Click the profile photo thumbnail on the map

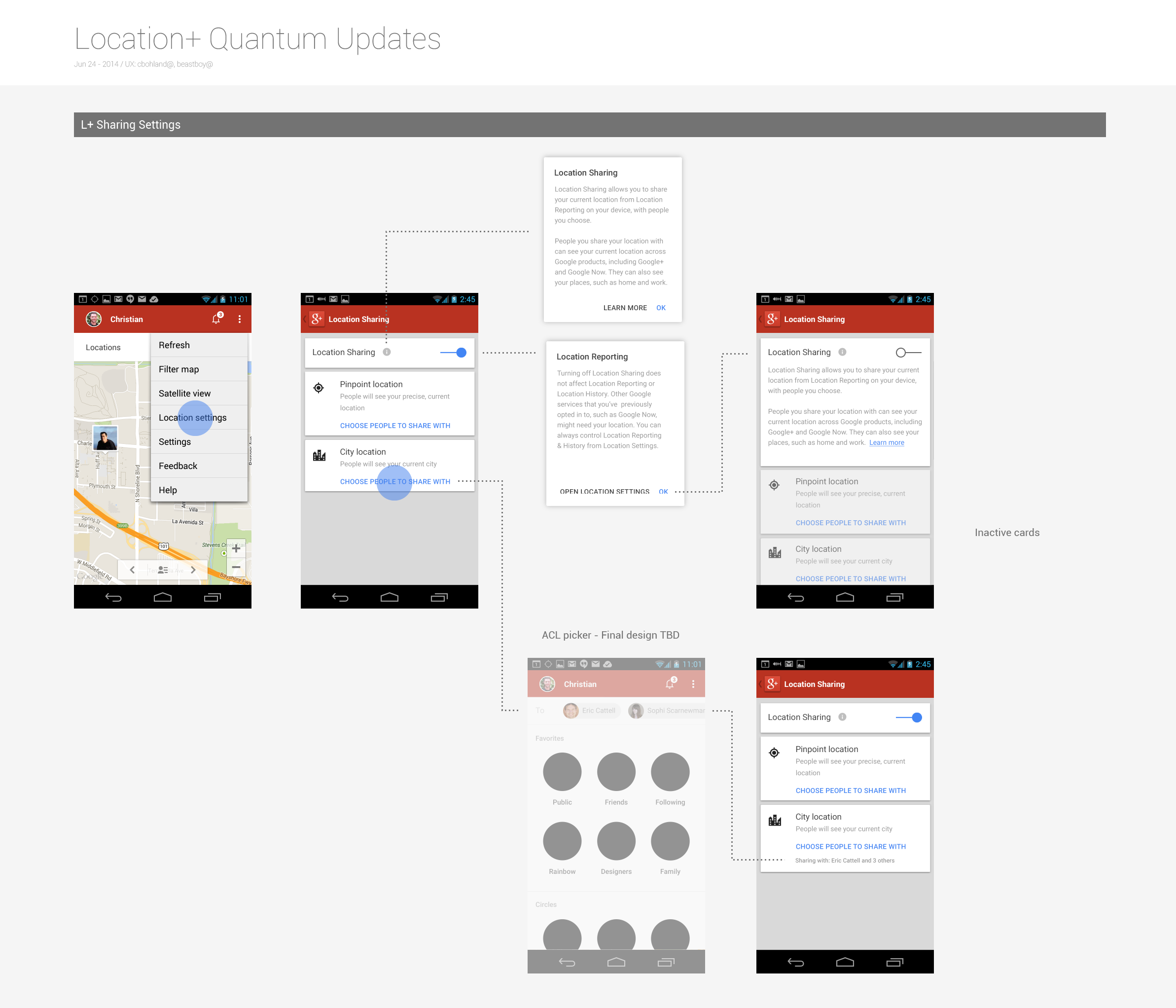coord(106,439)
